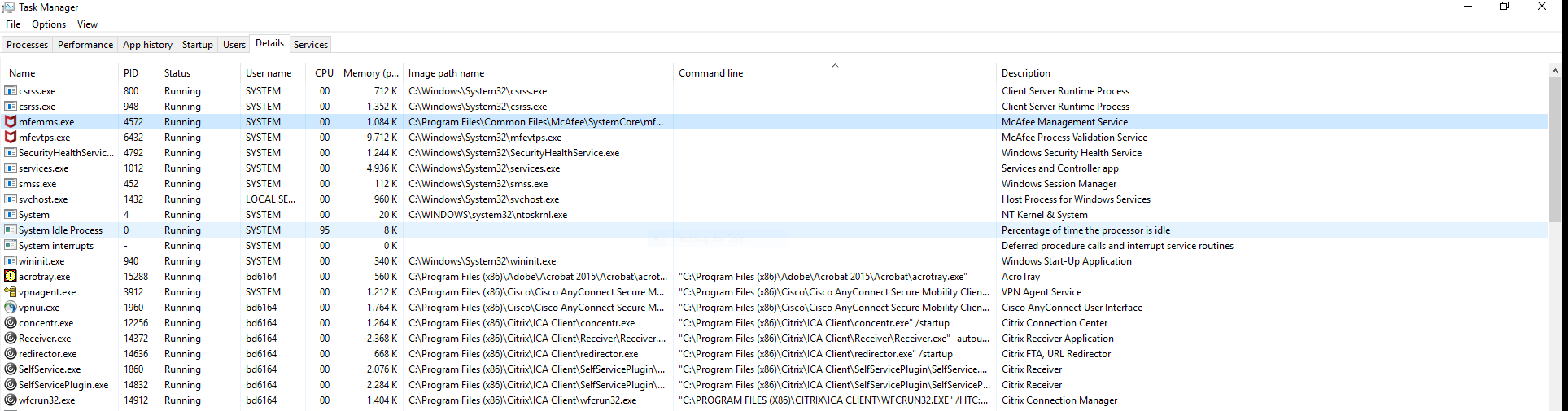Select the wfcrun32.exe process name

click(x=46, y=400)
